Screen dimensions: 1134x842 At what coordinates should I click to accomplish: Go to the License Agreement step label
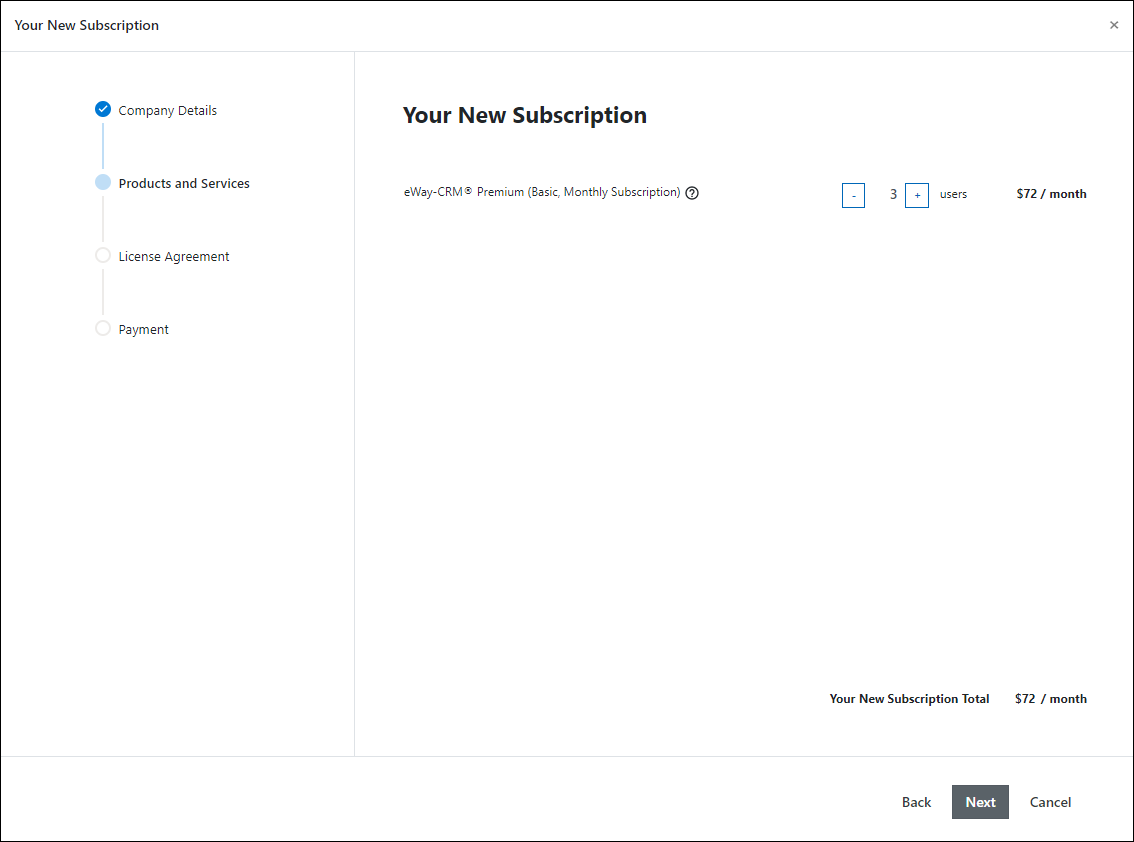click(174, 257)
